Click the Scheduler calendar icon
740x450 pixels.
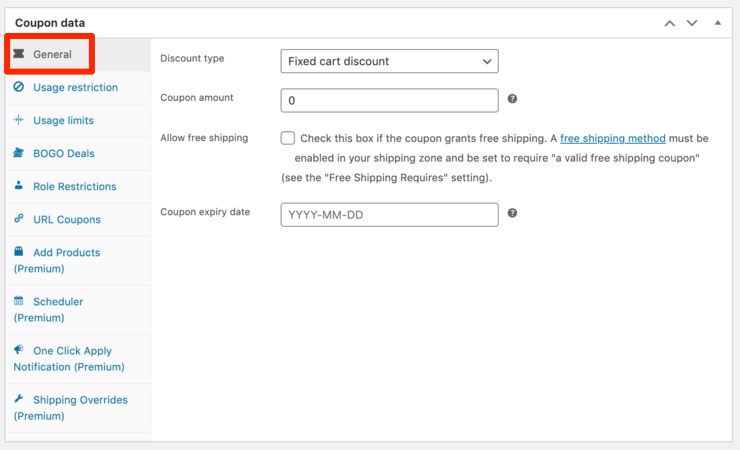[19, 300]
